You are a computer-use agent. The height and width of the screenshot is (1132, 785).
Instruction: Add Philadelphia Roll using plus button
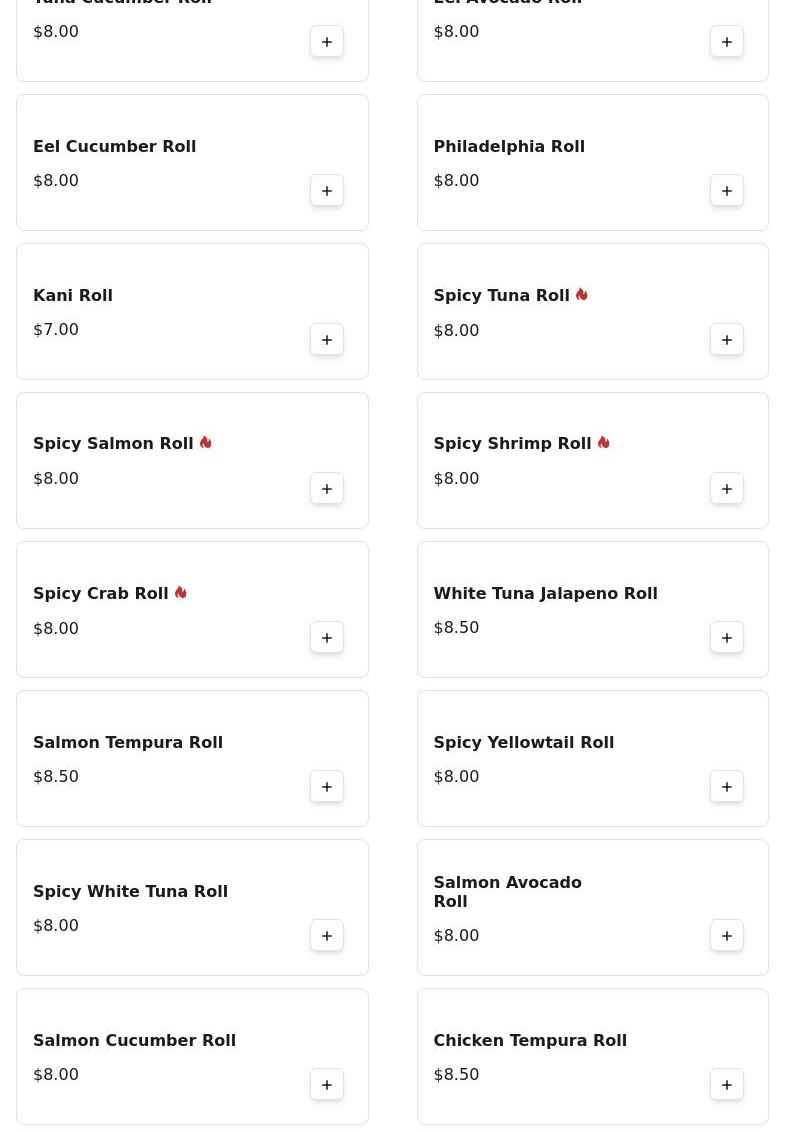tap(727, 191)
